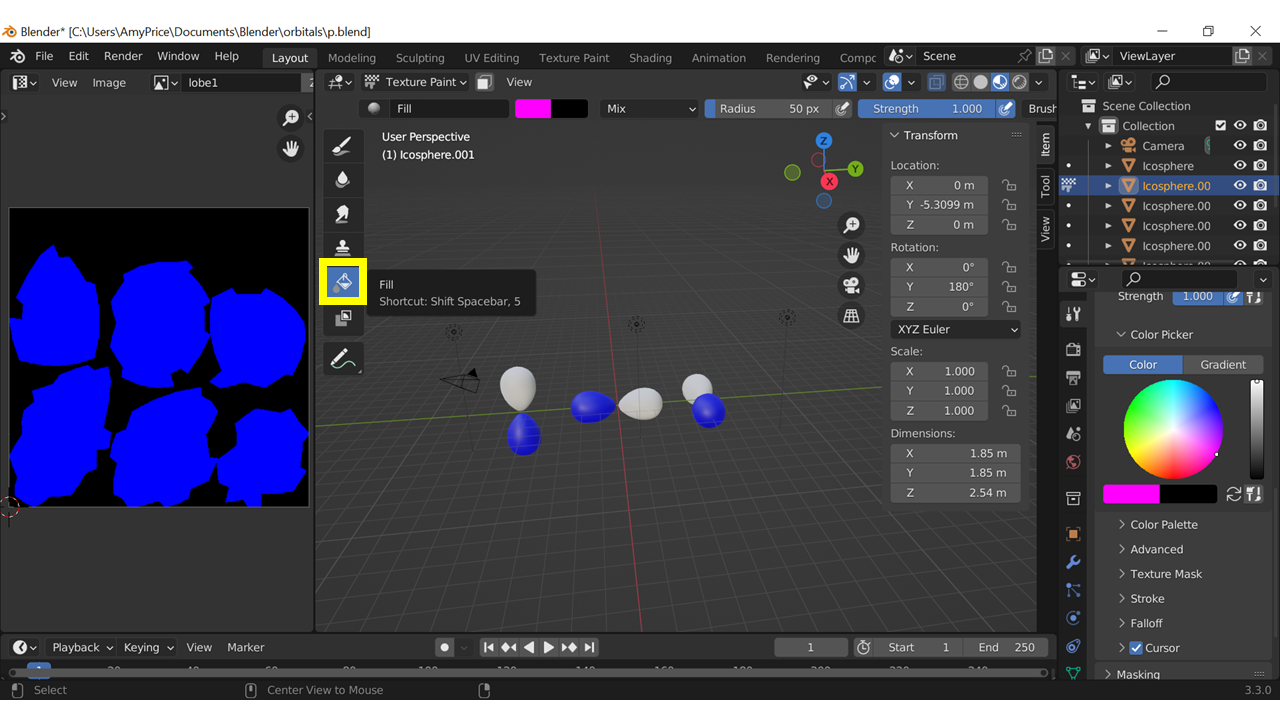Disable rendering for Icosphere camera icon
Screen dimensions: 1280x720
click(x=1260, y=166)
